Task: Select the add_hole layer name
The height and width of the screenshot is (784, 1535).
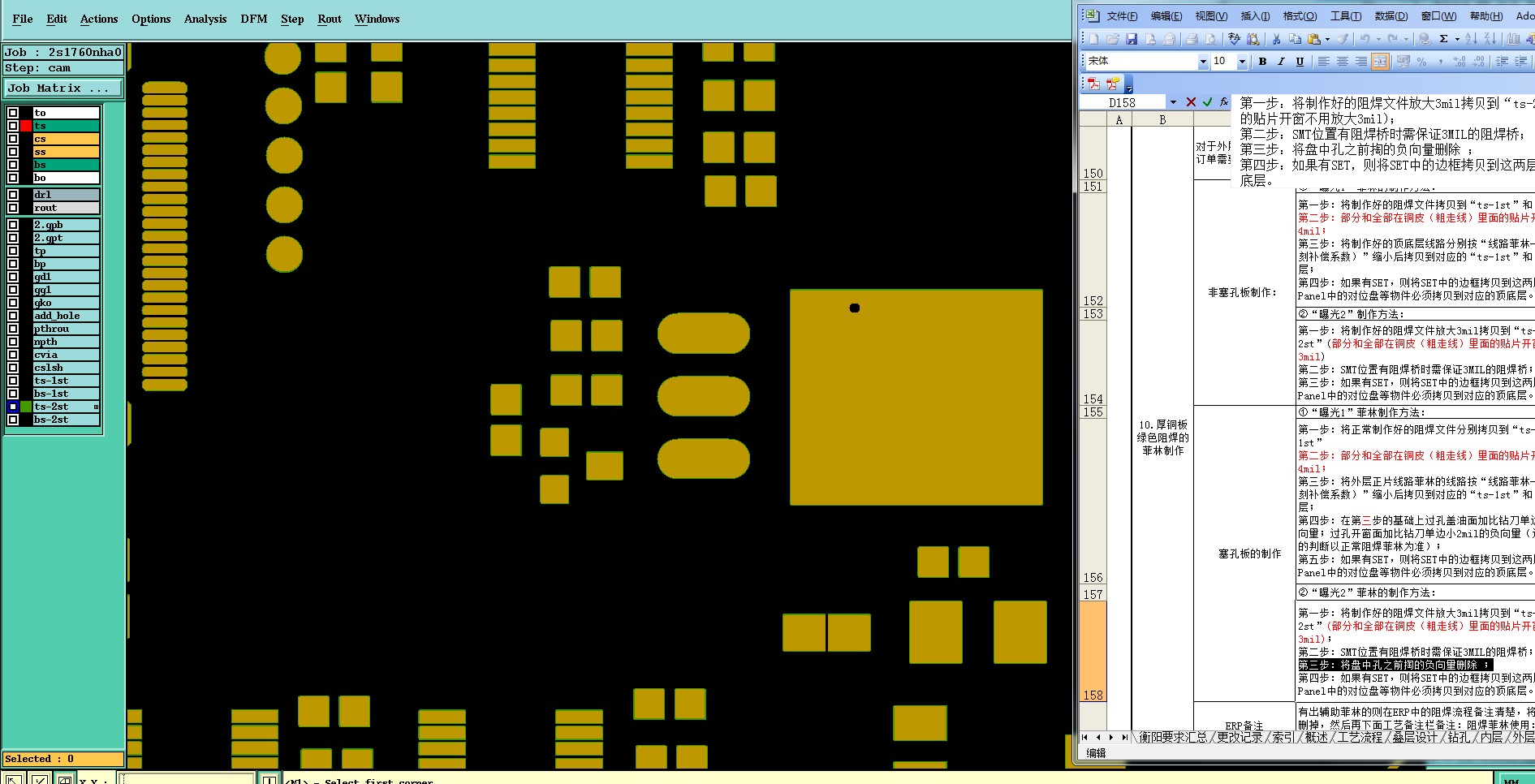Action: [x=66, y=316]
